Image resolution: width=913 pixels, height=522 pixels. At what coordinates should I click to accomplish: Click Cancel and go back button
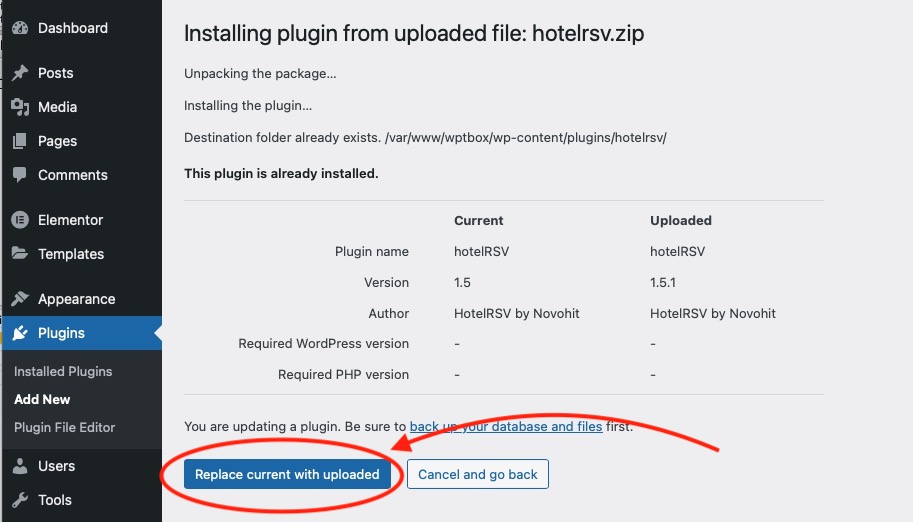(x=478, y=474)
